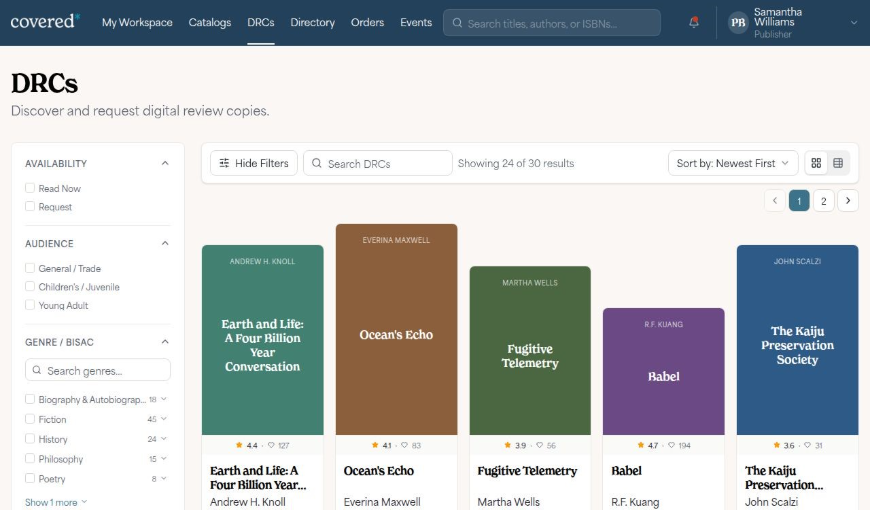Focus the Search genres field
This screenshot has height=510, width=870.
(x=98, y=370)
